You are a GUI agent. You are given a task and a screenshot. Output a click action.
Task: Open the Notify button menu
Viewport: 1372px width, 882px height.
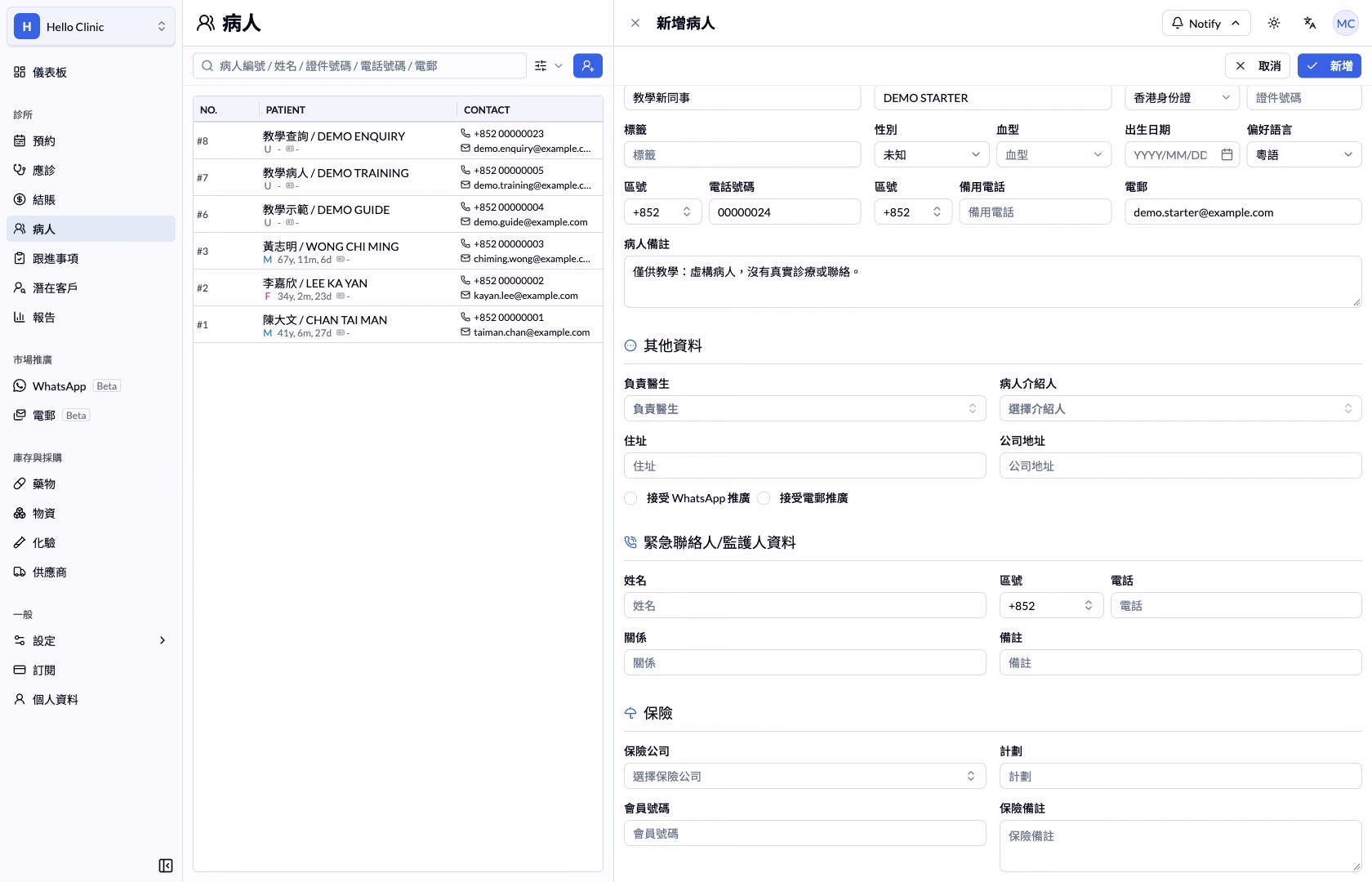tap(1205, 23)
